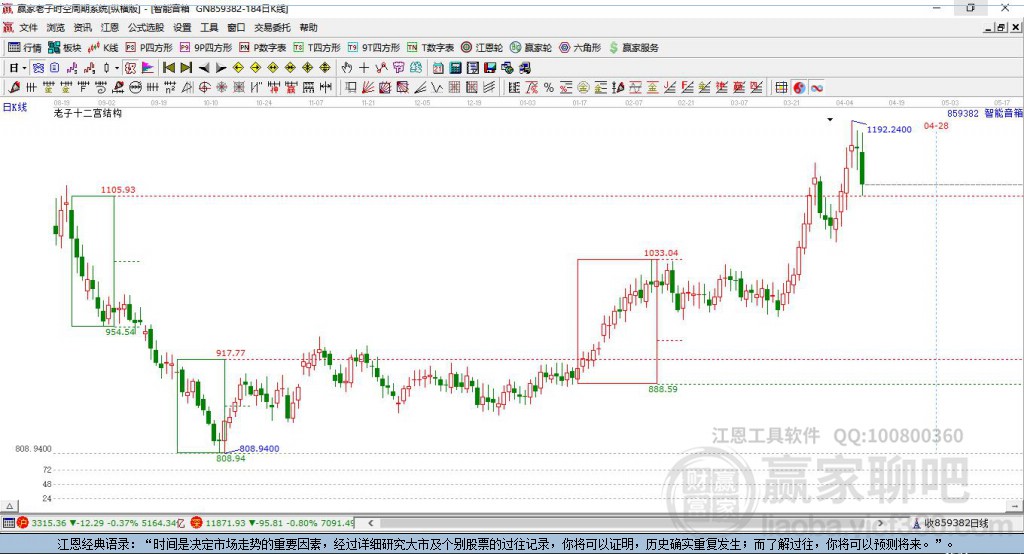Screen dimensions: 1024x554
Task: Open the 公式选股 menu
Action: coord(146,27)
